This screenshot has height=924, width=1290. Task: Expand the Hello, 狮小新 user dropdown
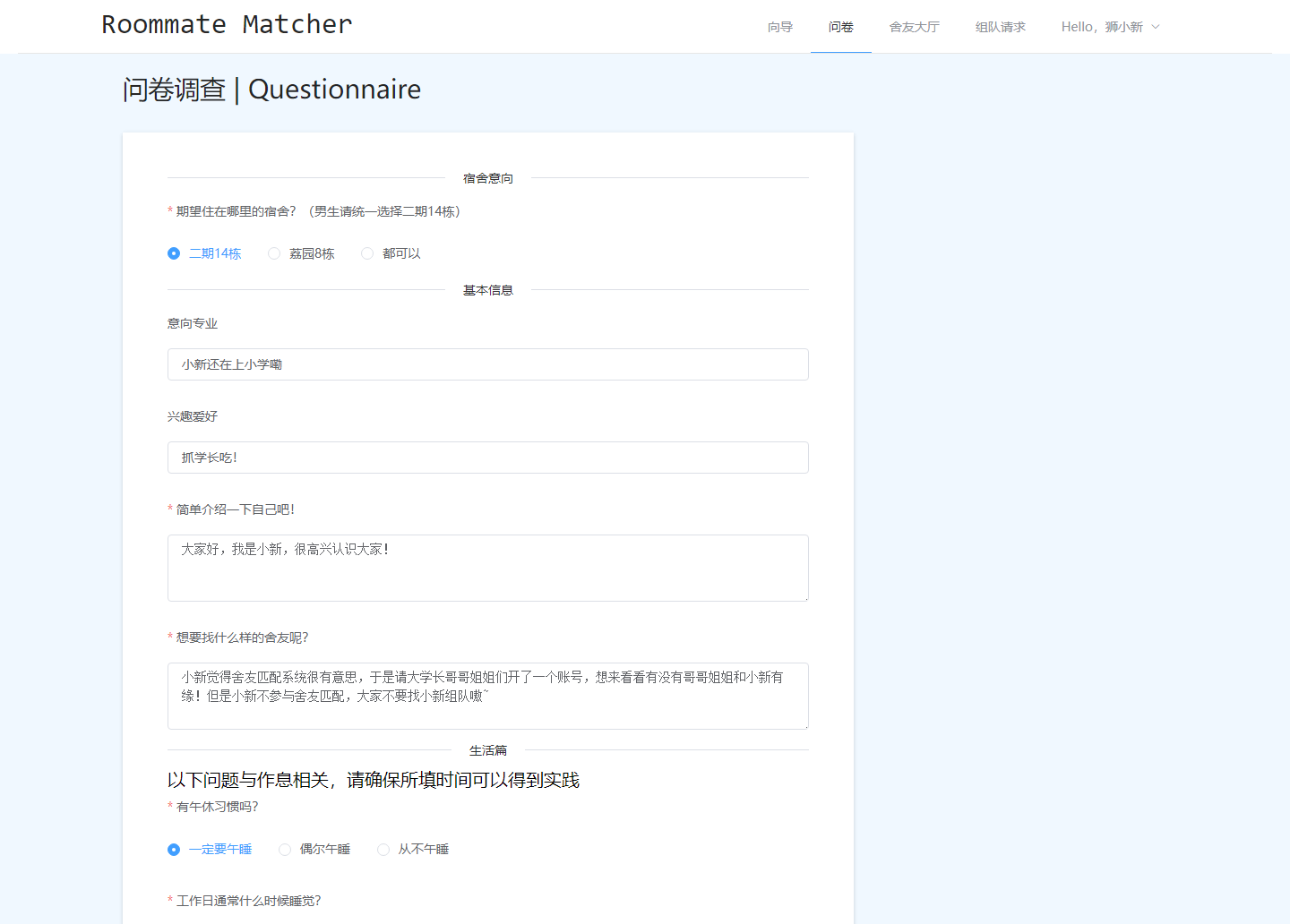tap(1110, 27)
